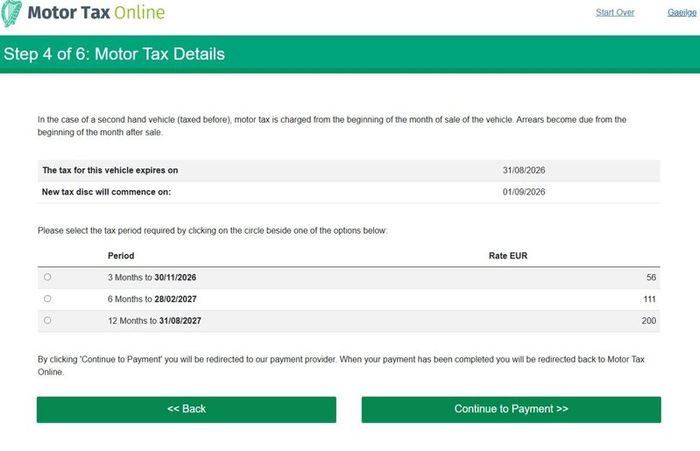700x451 pixels.
Task: Click the 111 EUR rate value
Action: [x=650, y=299]
